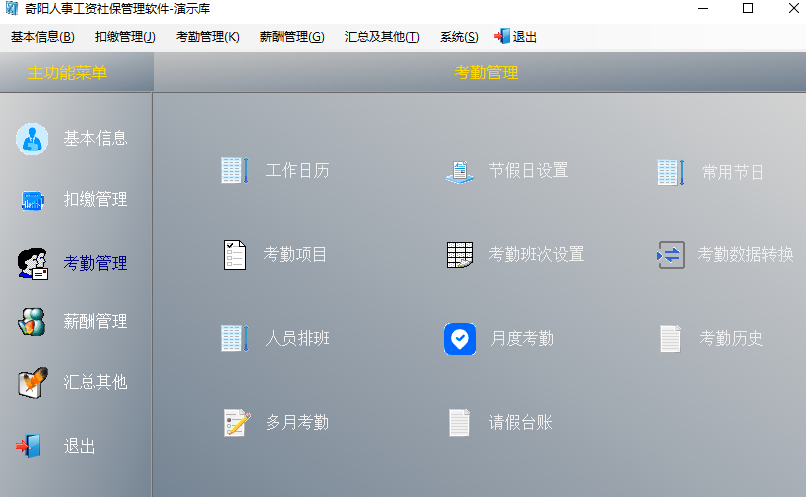Click the 多月考勤 notepad icon
Viewport: 806px width, 497px height.
click(236, 423)
